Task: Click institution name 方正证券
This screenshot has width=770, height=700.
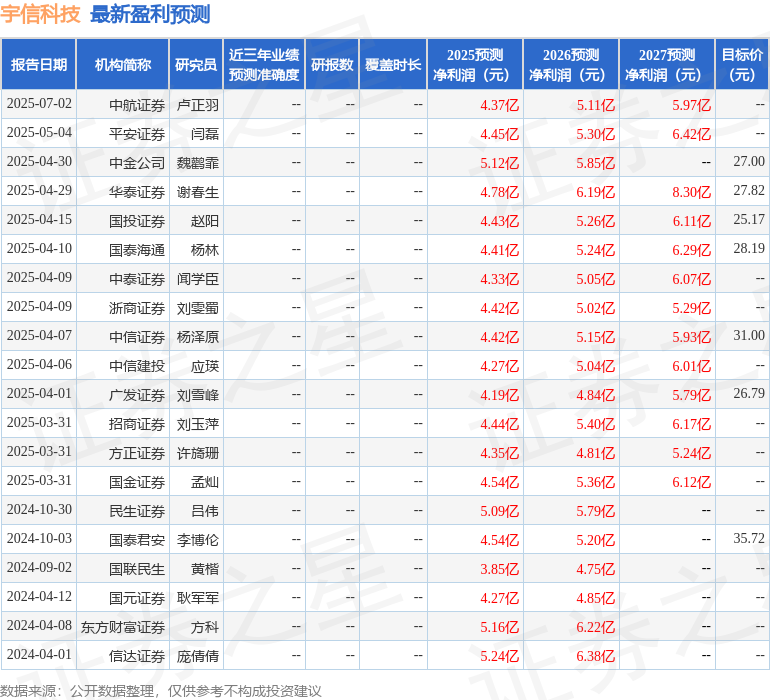Action: [x=137, y=453]
